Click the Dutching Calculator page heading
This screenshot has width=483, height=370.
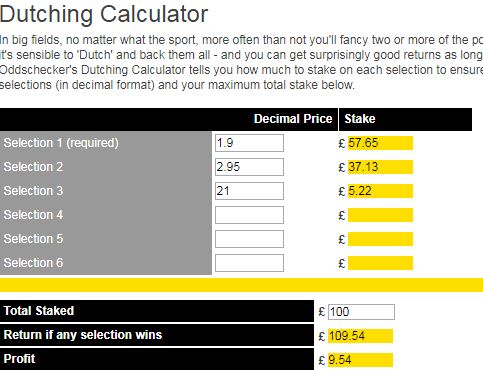coord(104,14)
